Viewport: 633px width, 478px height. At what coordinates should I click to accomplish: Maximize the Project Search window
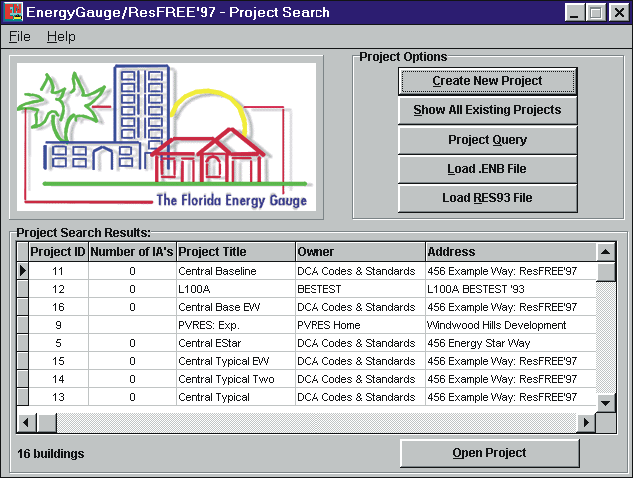pyautogui.click(x=596, y=12)
